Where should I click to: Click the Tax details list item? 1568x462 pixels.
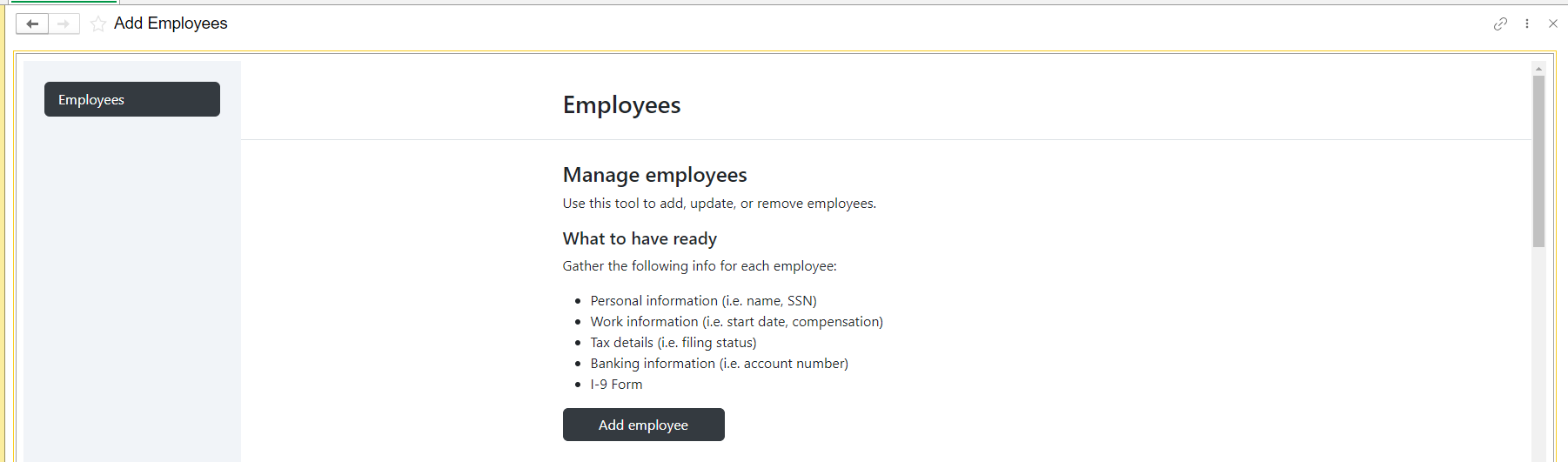point(673,343)
